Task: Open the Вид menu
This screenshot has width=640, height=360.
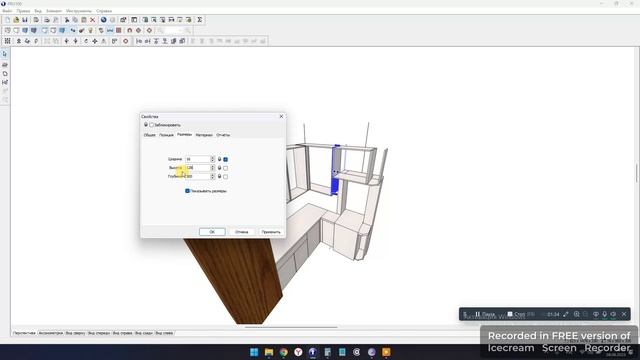Action: point(38,11)
